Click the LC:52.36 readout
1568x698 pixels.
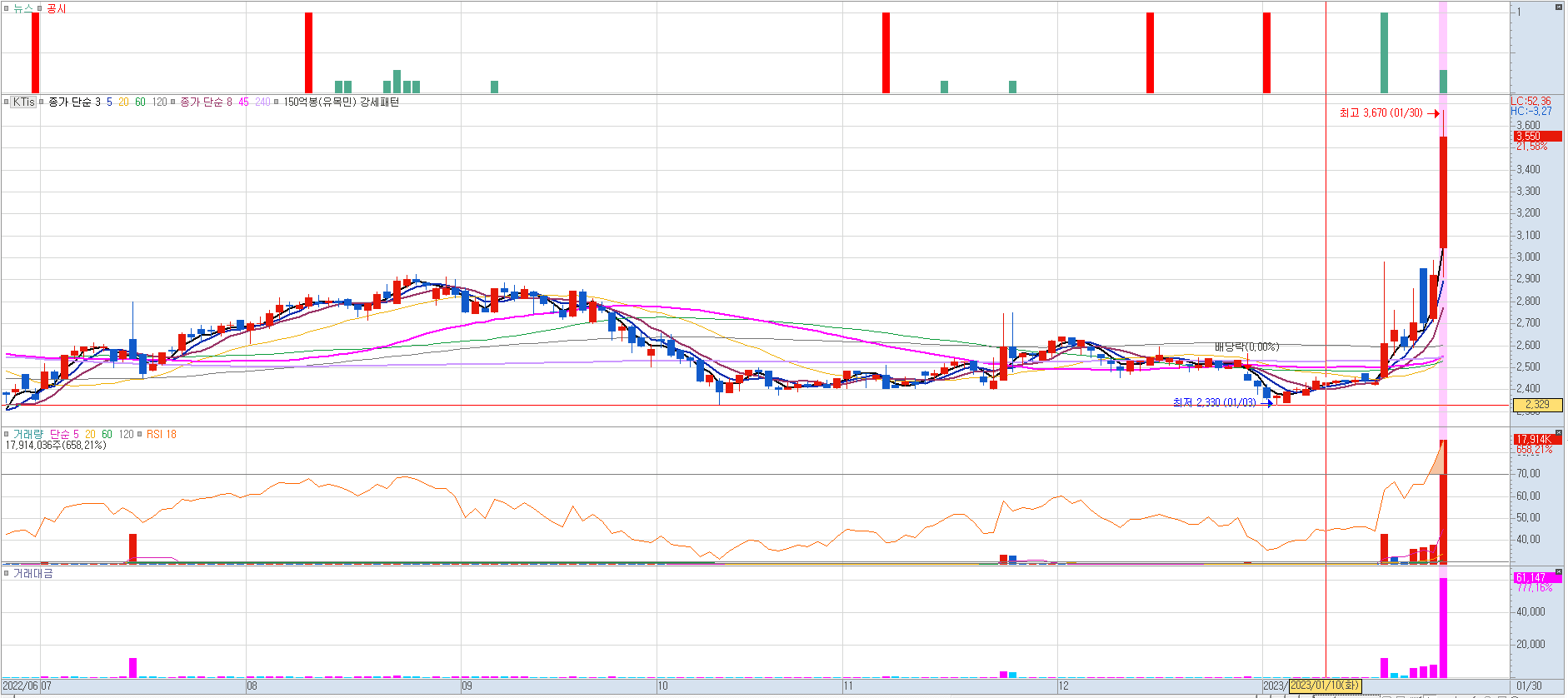1531,101
